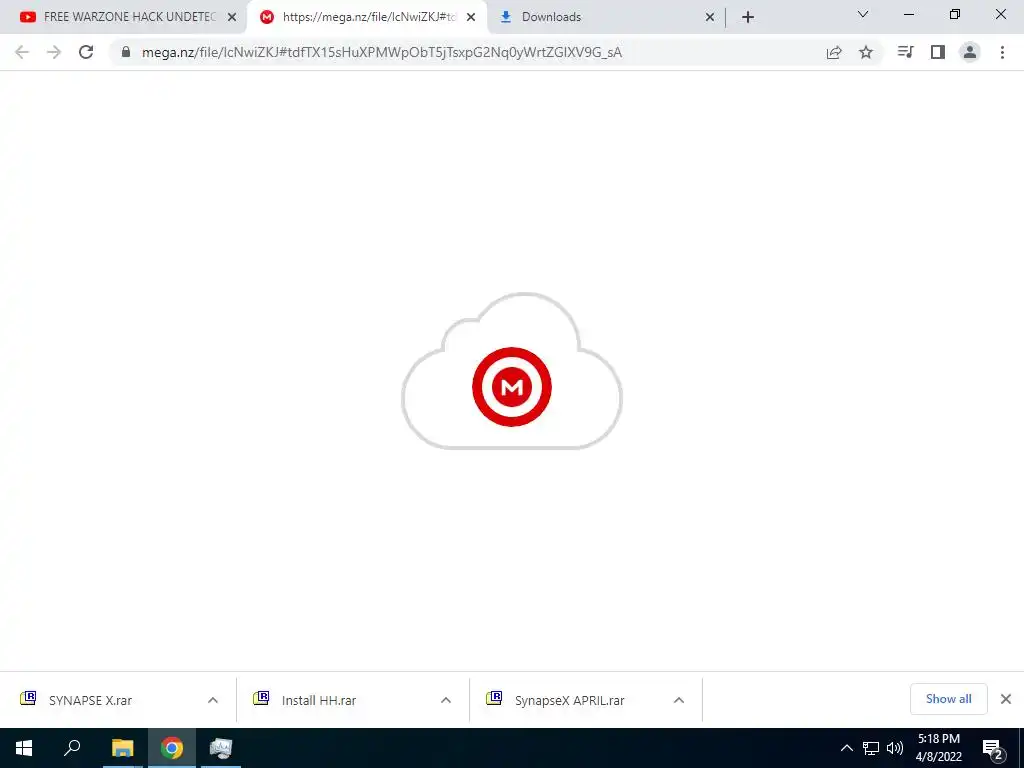Close the Downloads tab
The width and height of the screenshot is (1024, 768).
click(x=710, y=17)
